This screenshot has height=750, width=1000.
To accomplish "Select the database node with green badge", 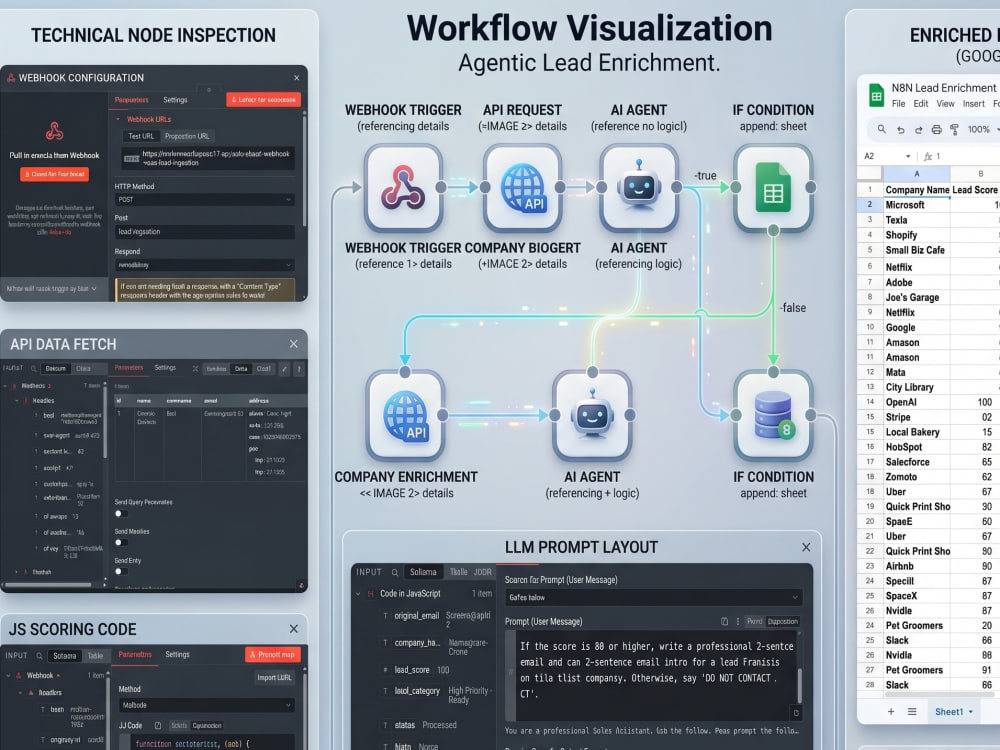I will click(773, 415).
